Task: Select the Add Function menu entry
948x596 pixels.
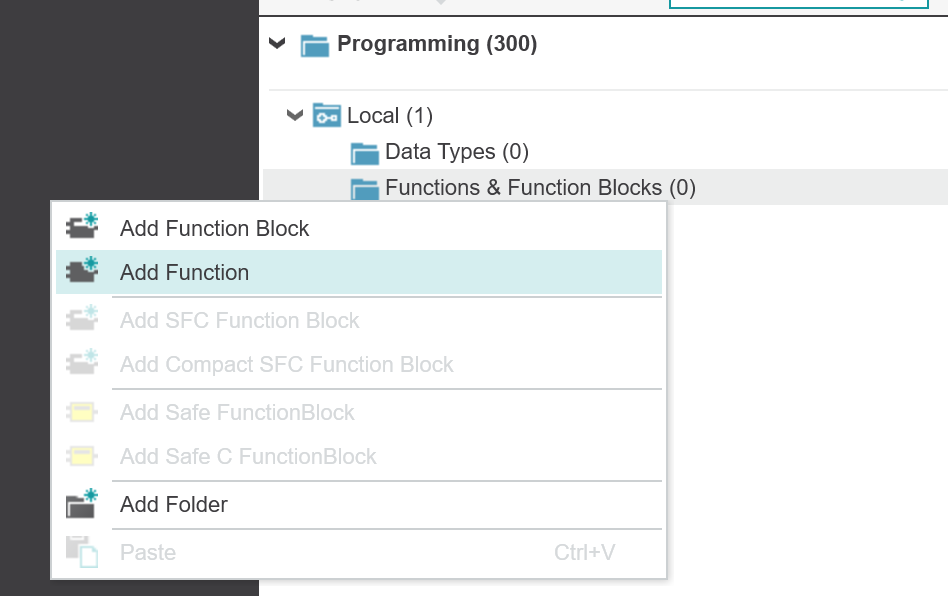Action: point(359,273)
